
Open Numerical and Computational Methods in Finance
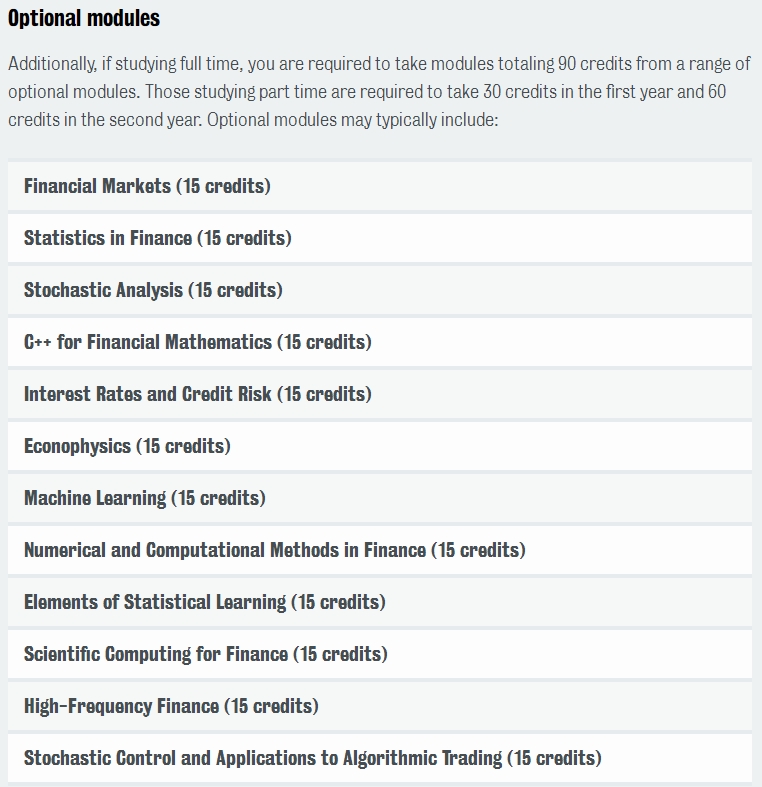coord(379,550)
